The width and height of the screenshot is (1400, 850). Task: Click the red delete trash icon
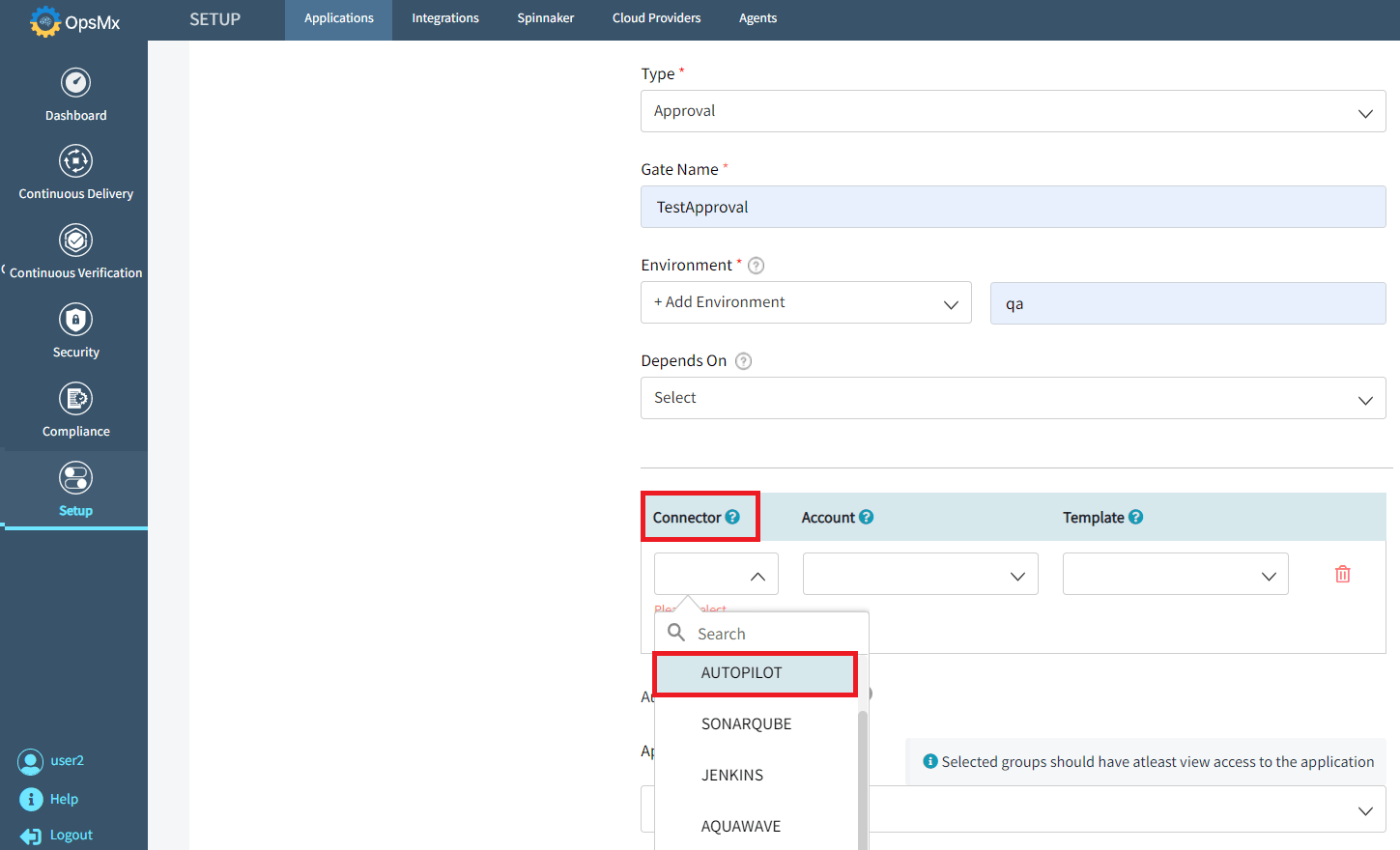tap(1343, 574)
